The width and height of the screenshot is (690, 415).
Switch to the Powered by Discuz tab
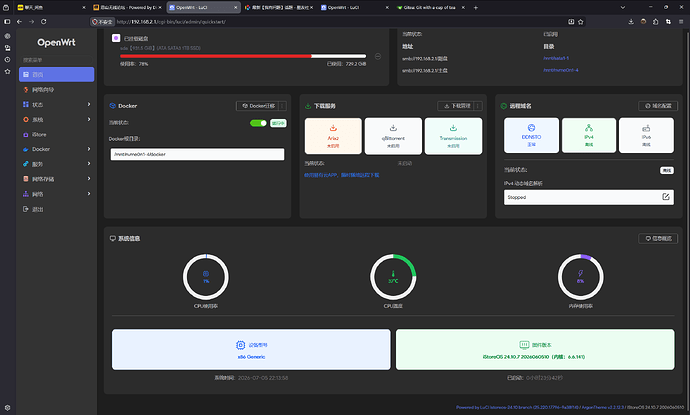[x=127, y=7]
